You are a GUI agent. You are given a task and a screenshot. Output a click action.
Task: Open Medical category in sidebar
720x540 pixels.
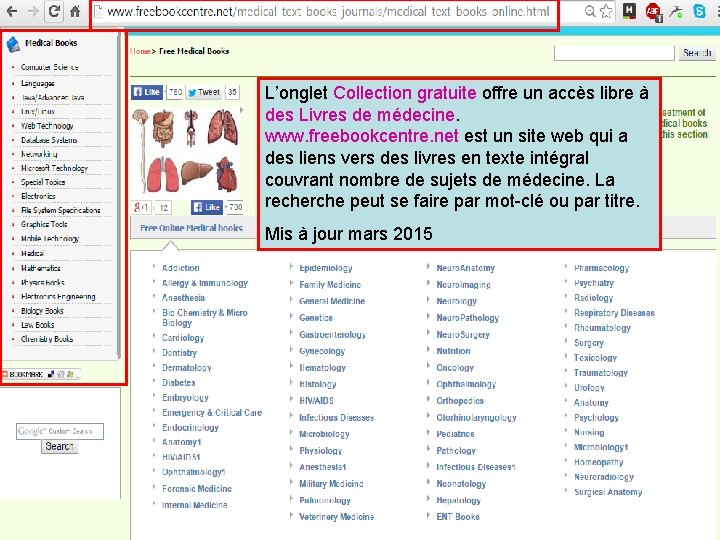32,253
